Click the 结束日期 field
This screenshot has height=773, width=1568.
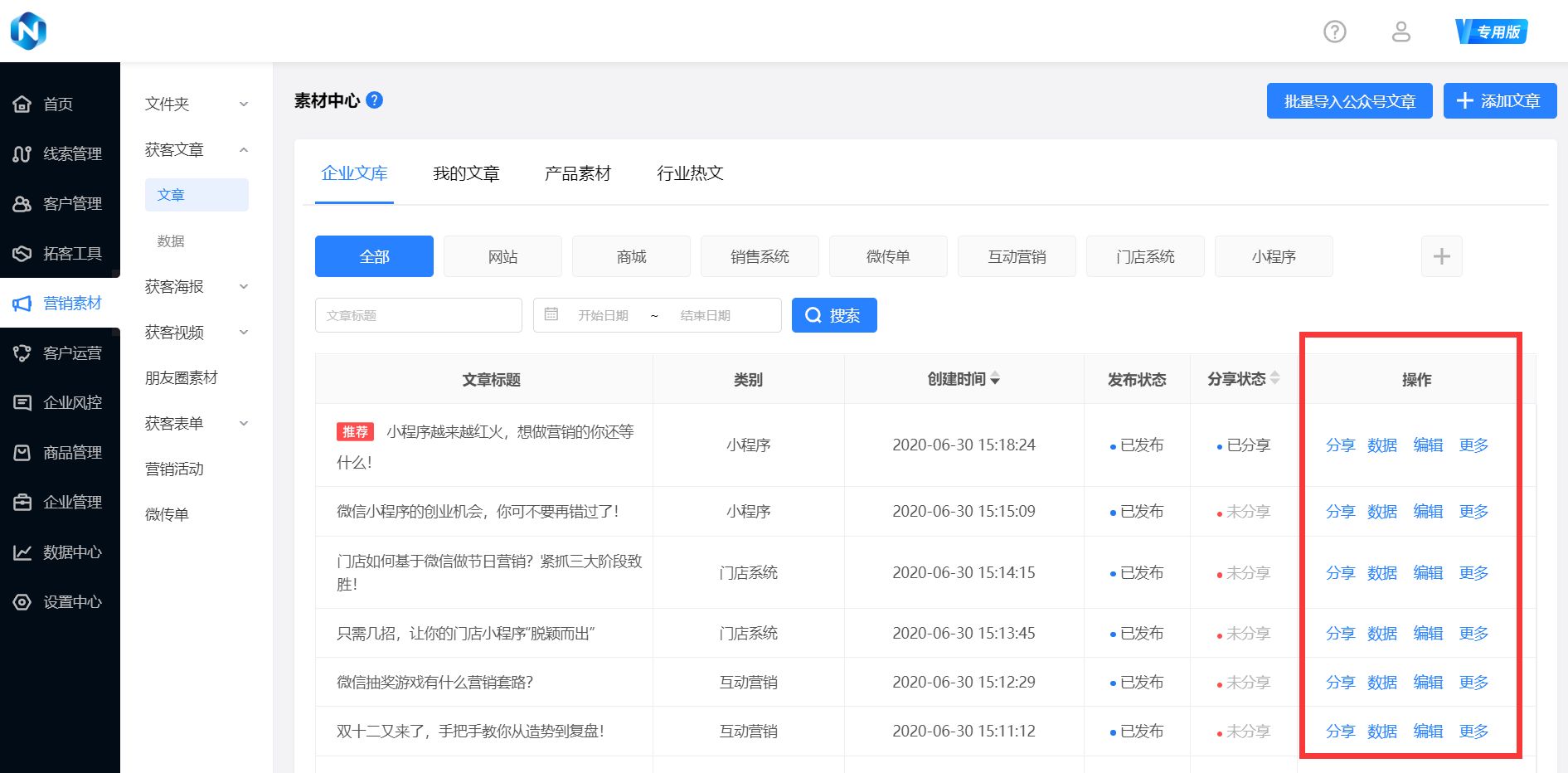pos(705,315)
